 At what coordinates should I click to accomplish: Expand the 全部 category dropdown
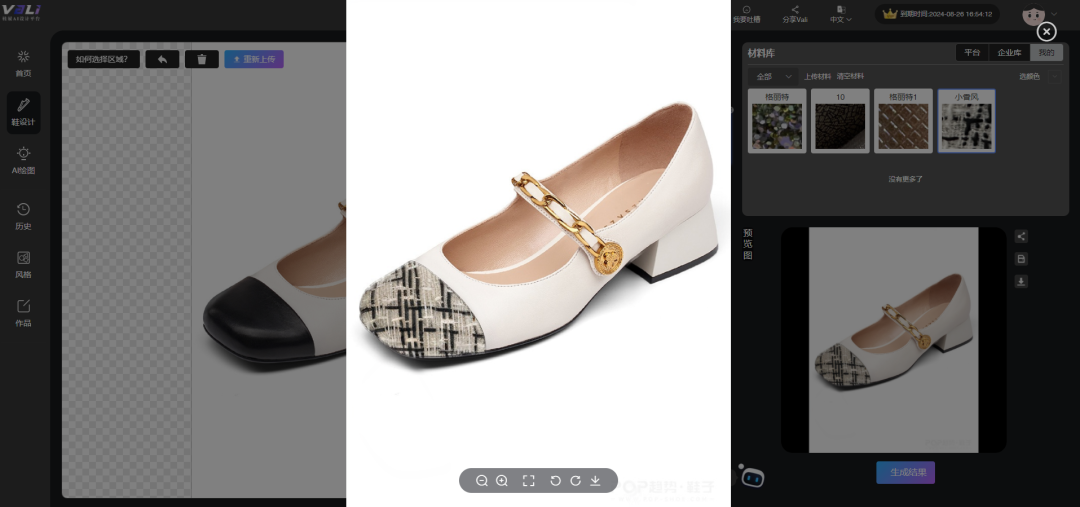(x=774, y=76)
